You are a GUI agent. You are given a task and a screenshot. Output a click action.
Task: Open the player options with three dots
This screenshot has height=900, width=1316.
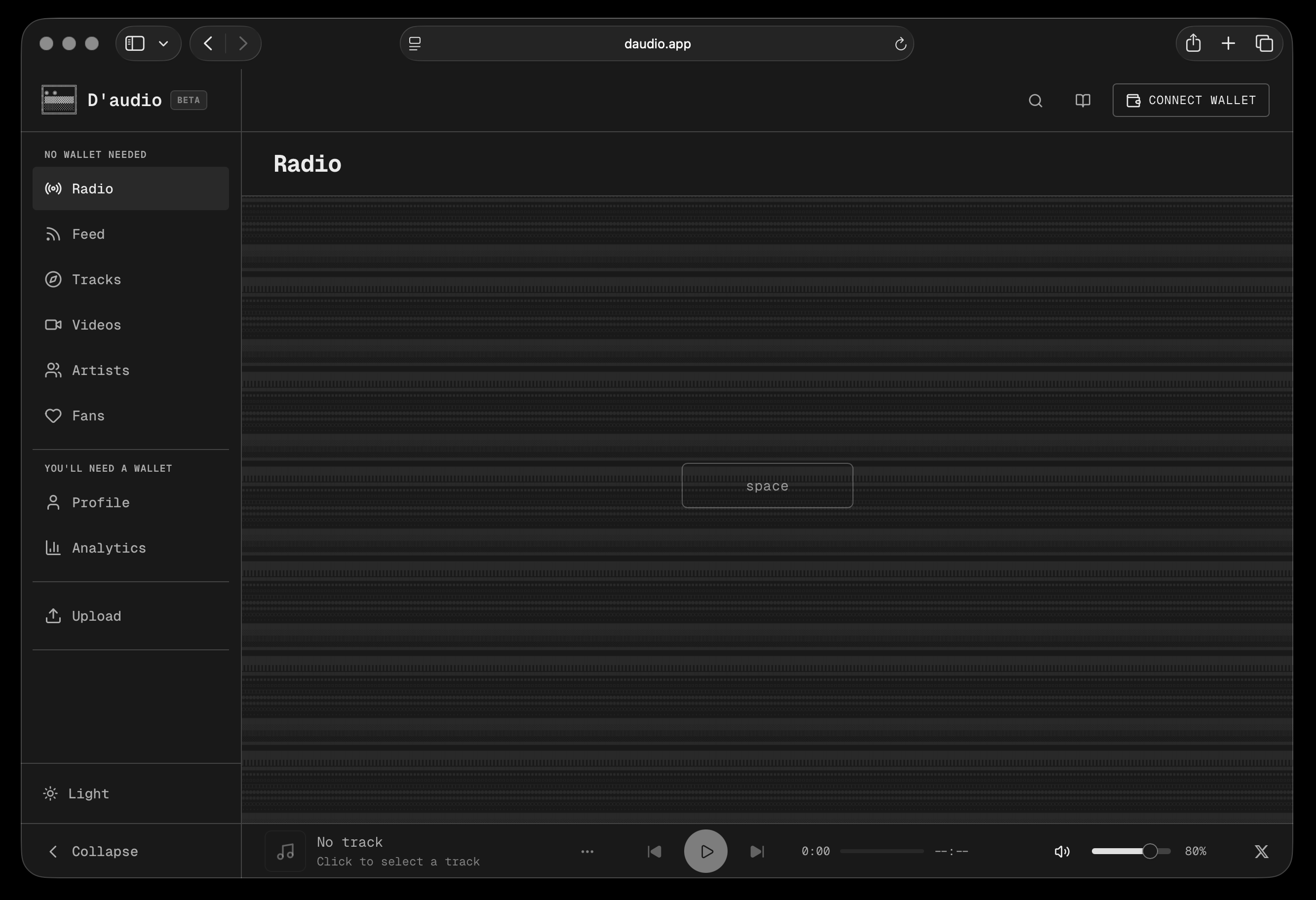(588, 851)
